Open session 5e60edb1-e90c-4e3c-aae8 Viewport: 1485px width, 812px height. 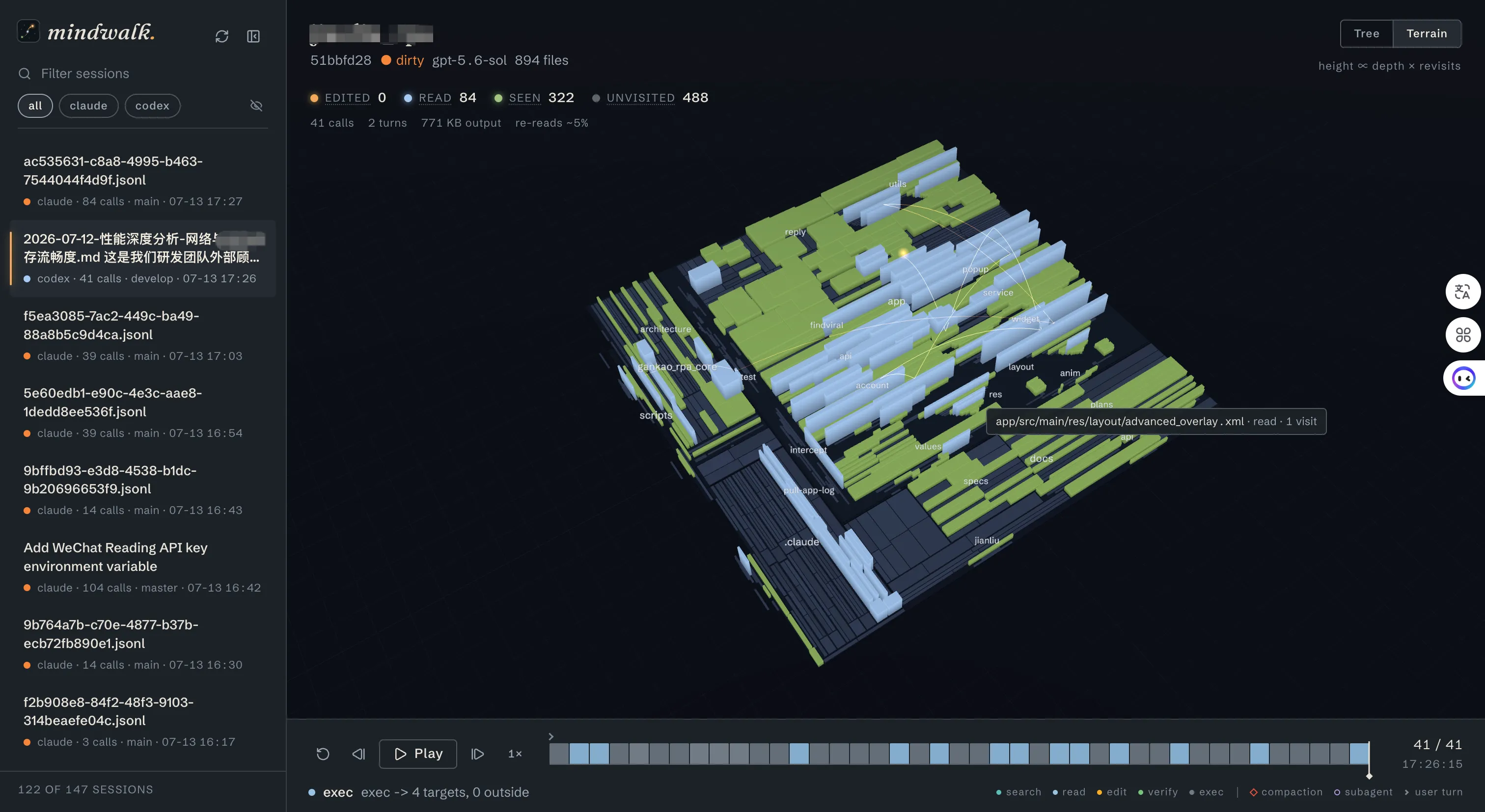143,412
